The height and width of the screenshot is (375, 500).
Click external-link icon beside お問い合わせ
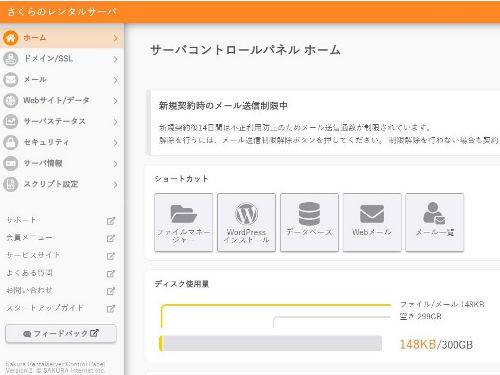click(111, 291)
